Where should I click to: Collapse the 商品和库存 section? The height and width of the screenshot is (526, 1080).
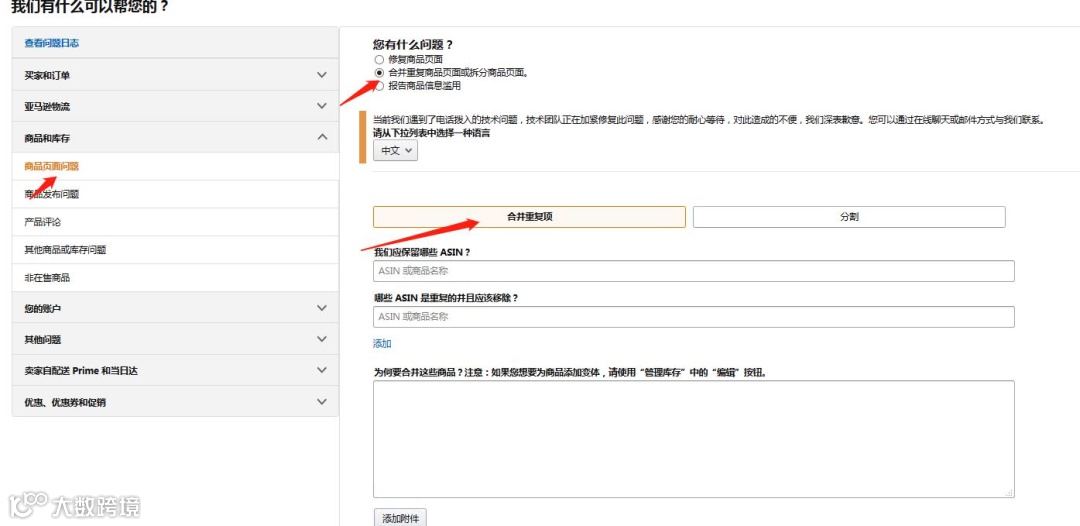click(x=176, y=138)
